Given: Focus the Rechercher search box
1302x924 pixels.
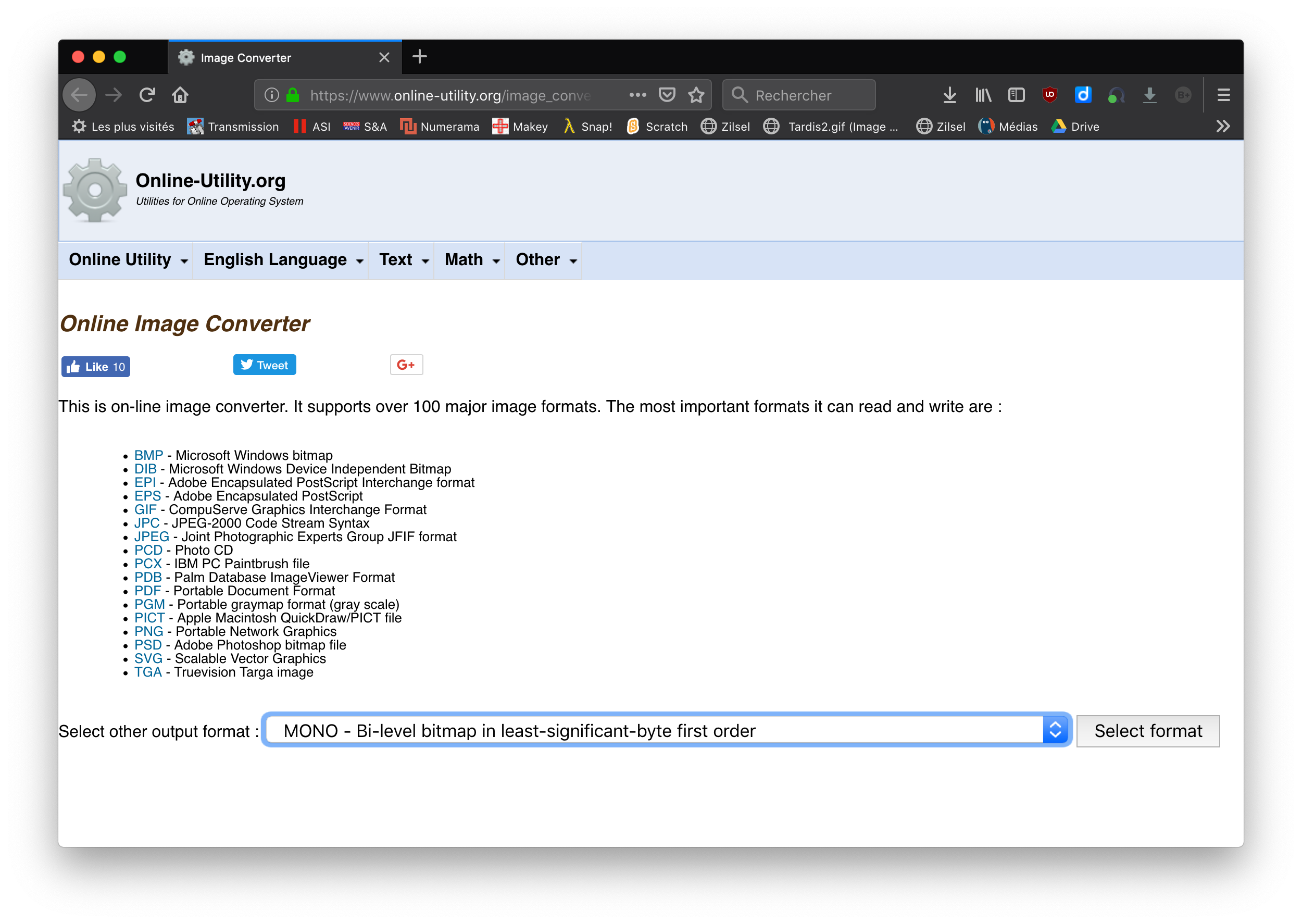Looking at the screenshot, I should pos(799,95).
